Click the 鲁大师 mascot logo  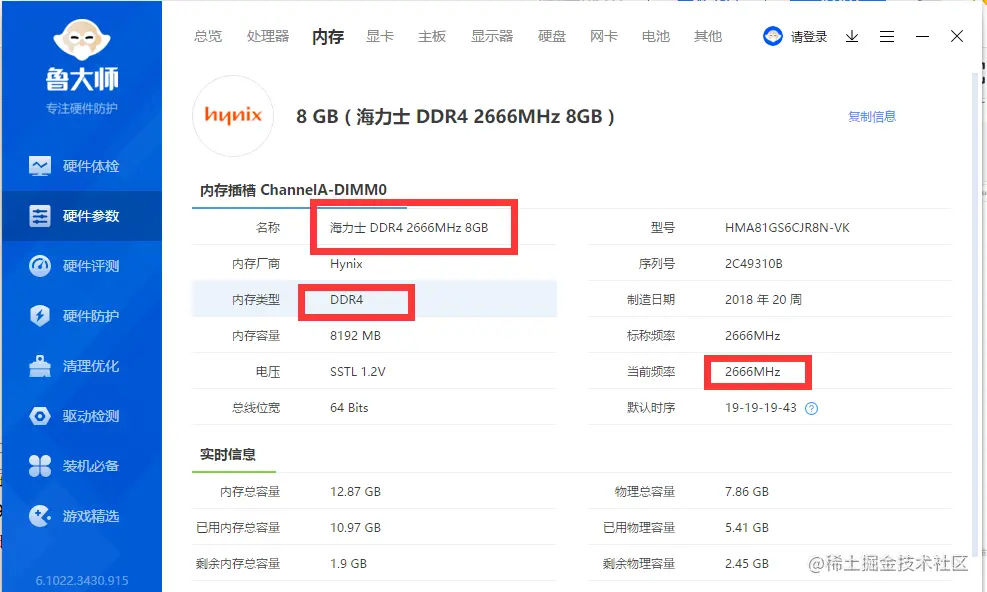(82, 40)
